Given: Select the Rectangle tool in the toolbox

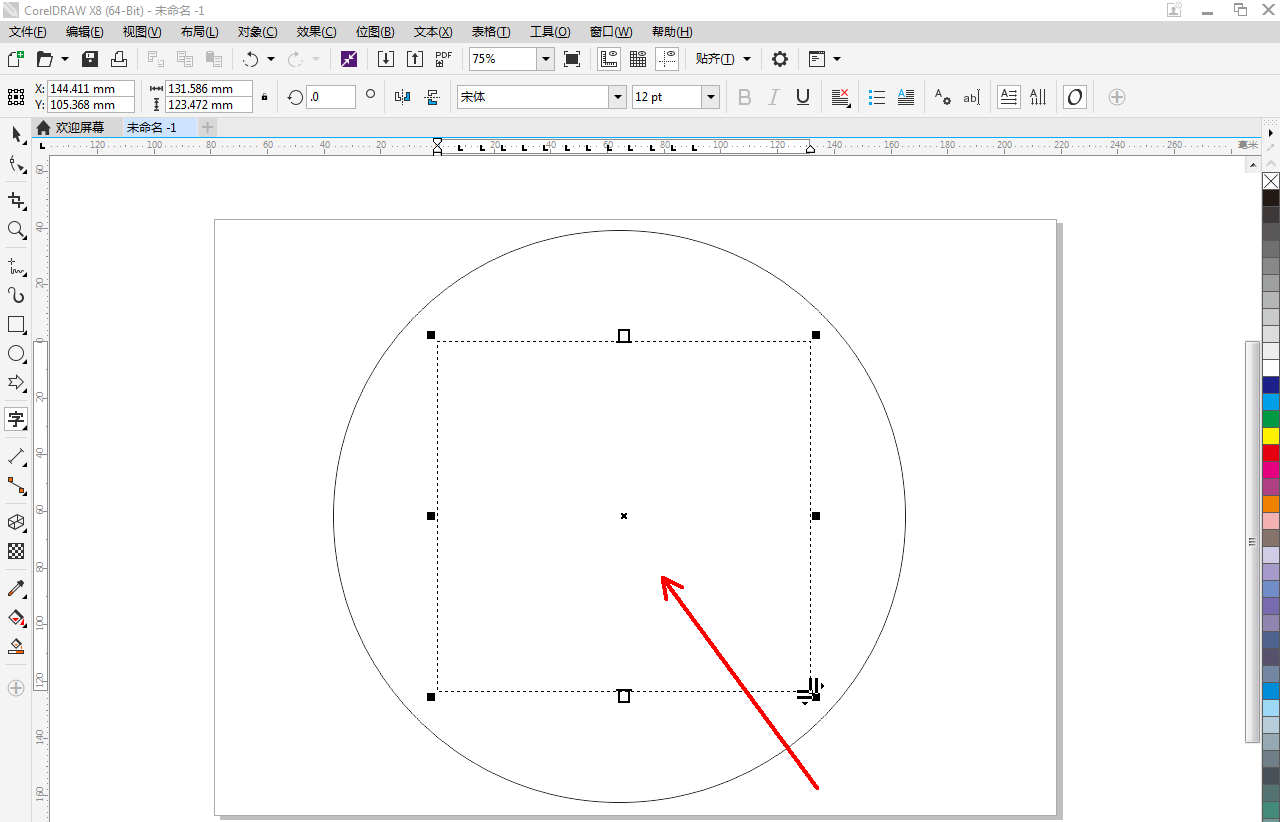Looking at the screenshot, I should coord(16,325).
